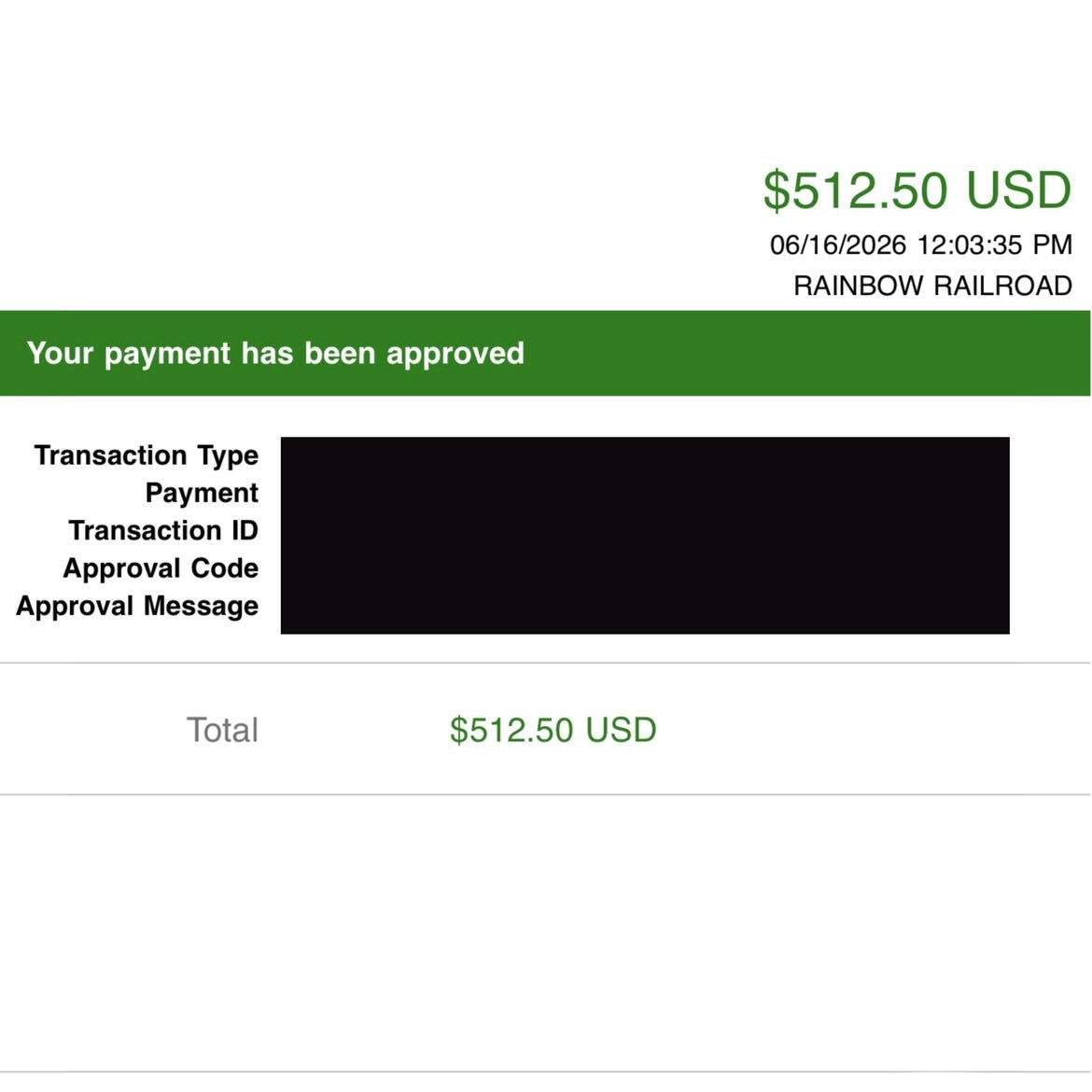
Task: Click the RAINBOW RAILROAD merchant name
Action: 932,286
